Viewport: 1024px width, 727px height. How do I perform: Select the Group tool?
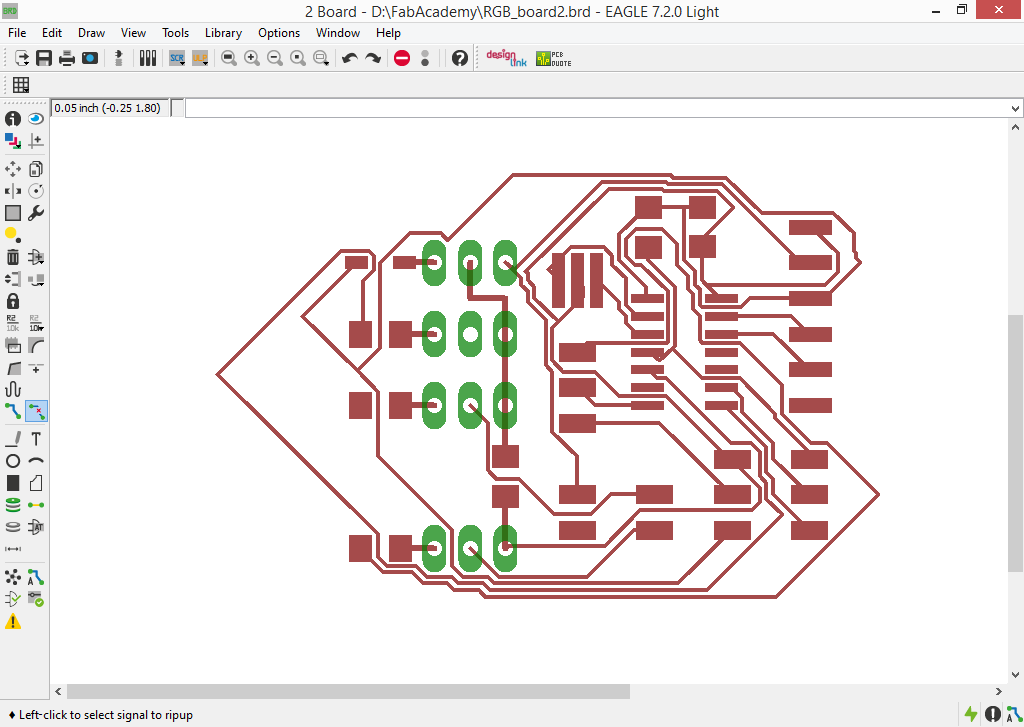click(12, 213)
